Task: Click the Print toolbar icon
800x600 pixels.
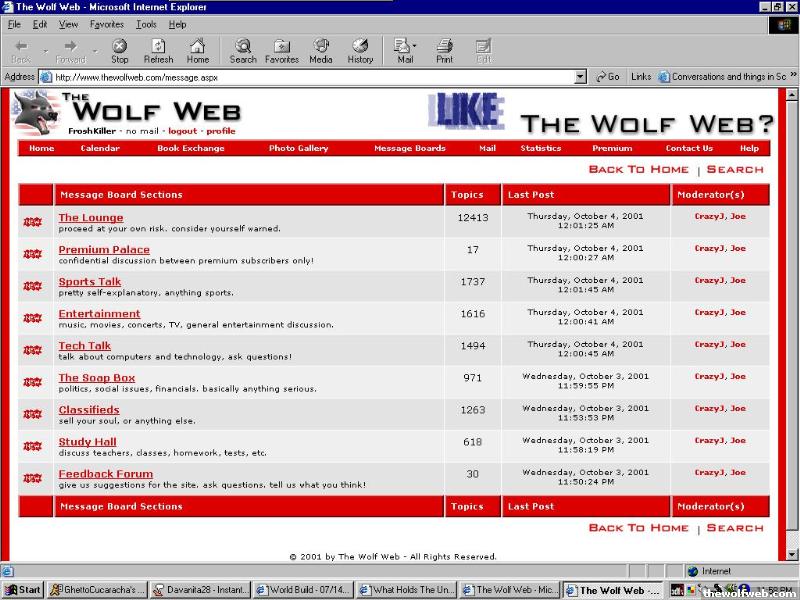Action: pos(444,51)
